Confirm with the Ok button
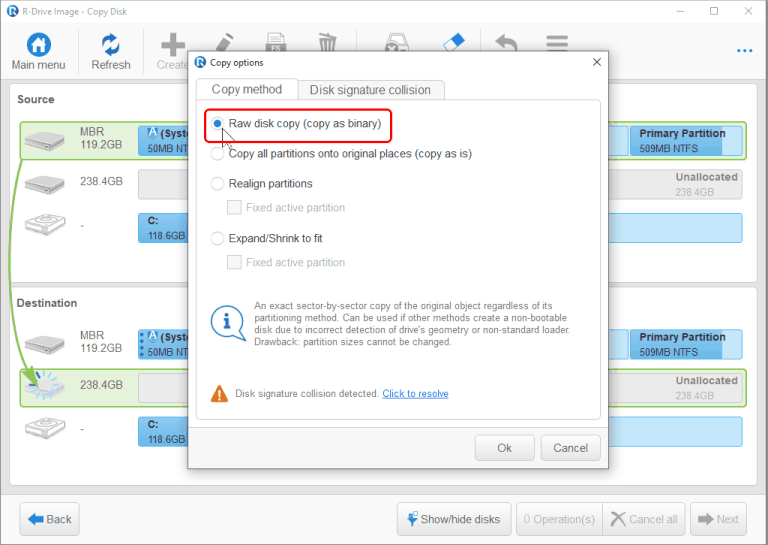The image size is (768, 545). point(504,448)
